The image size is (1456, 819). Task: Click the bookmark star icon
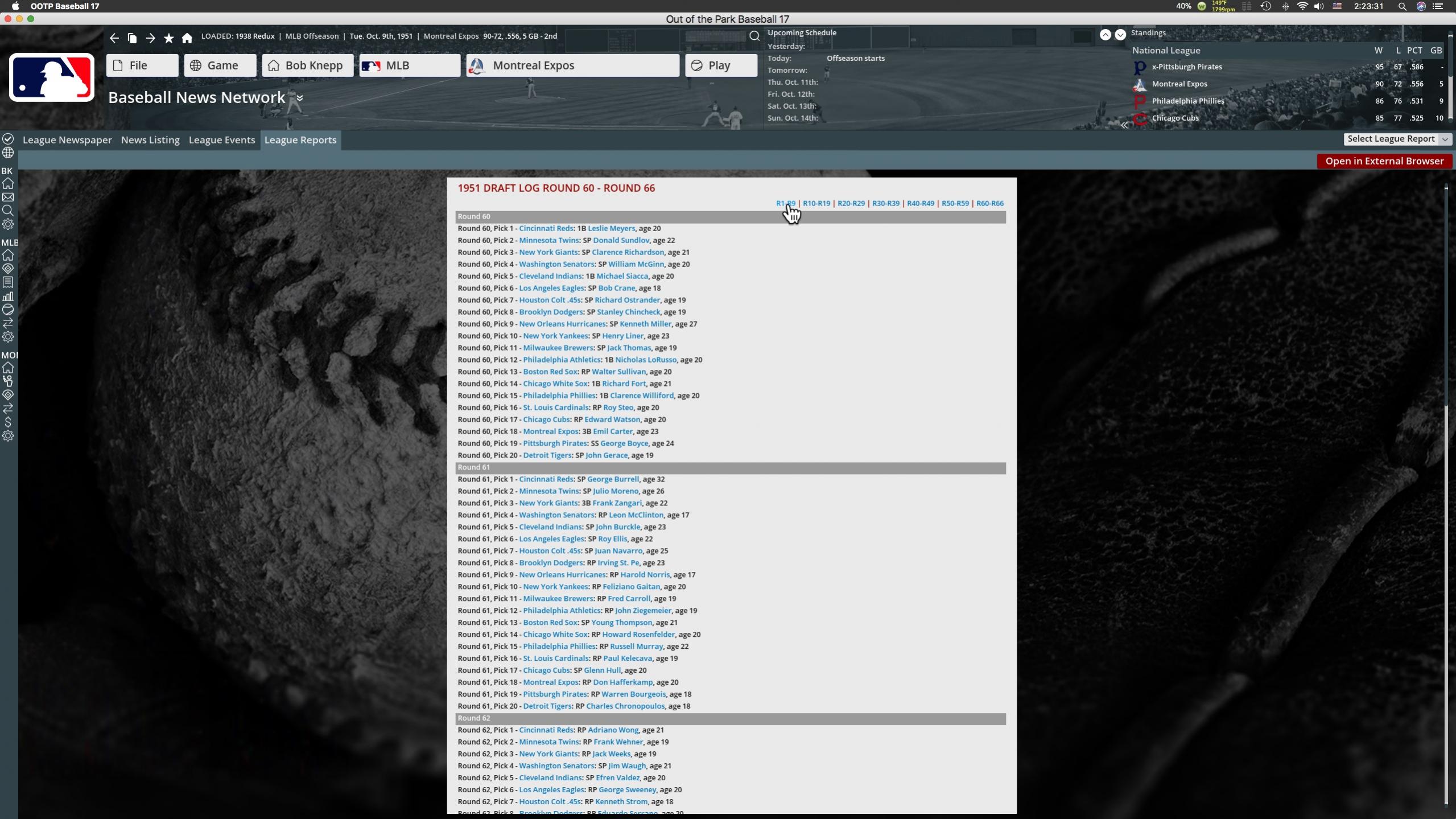tap(168, 38)
